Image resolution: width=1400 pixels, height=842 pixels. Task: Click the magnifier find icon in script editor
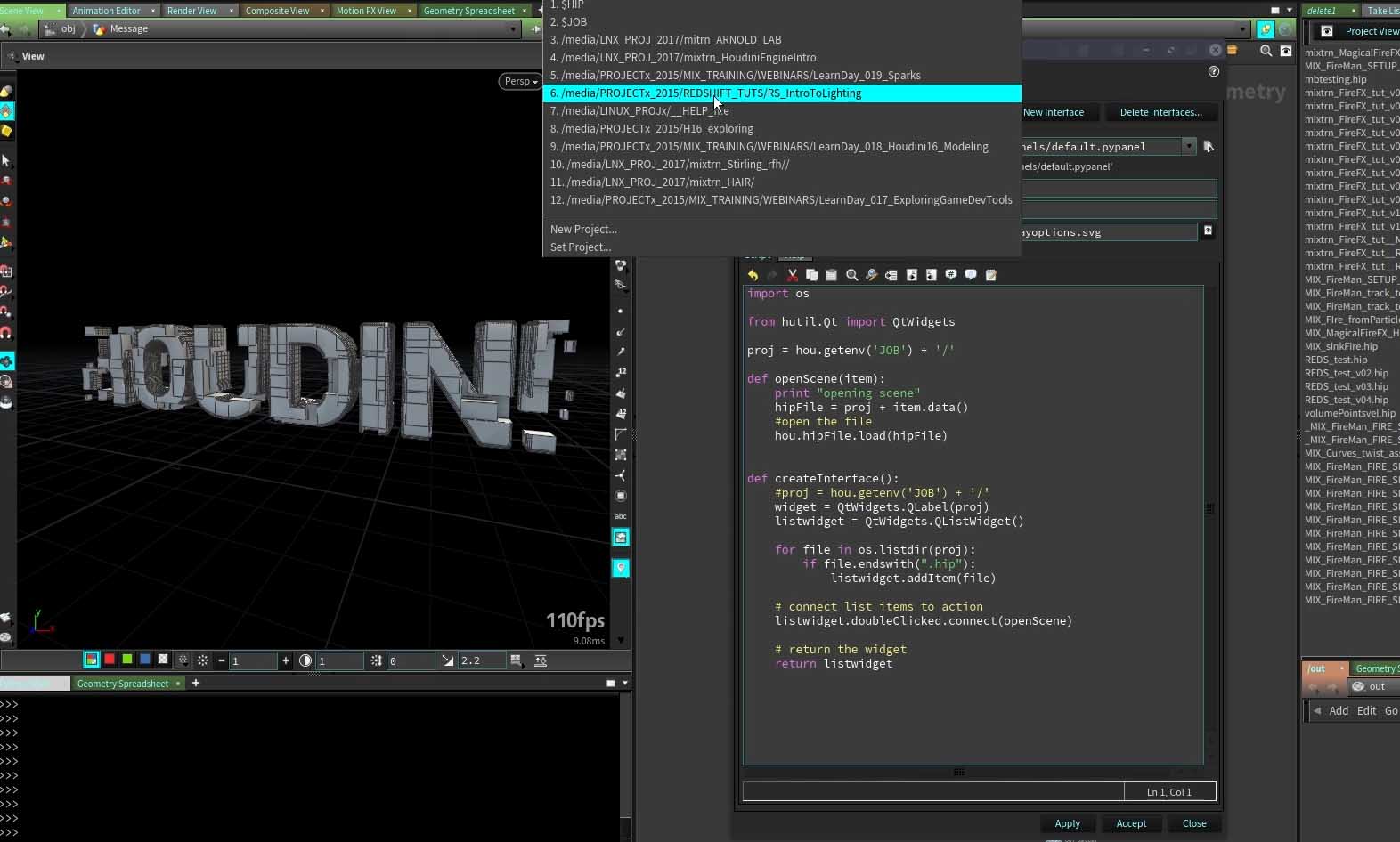[851, 275]
